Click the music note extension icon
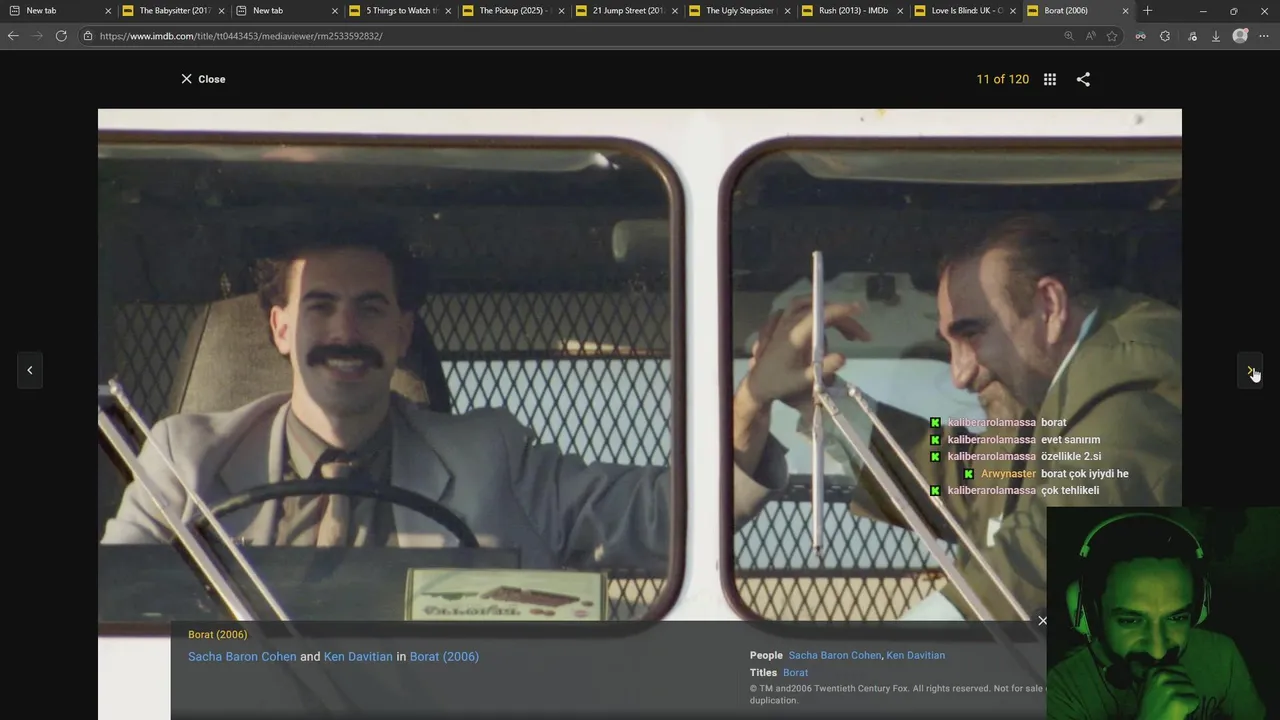 point(1192,36)
